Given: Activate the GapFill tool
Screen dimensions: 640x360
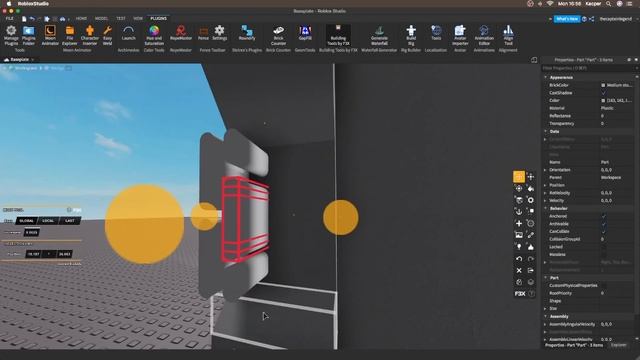Looking at the screenshot, I should point(305,33).
